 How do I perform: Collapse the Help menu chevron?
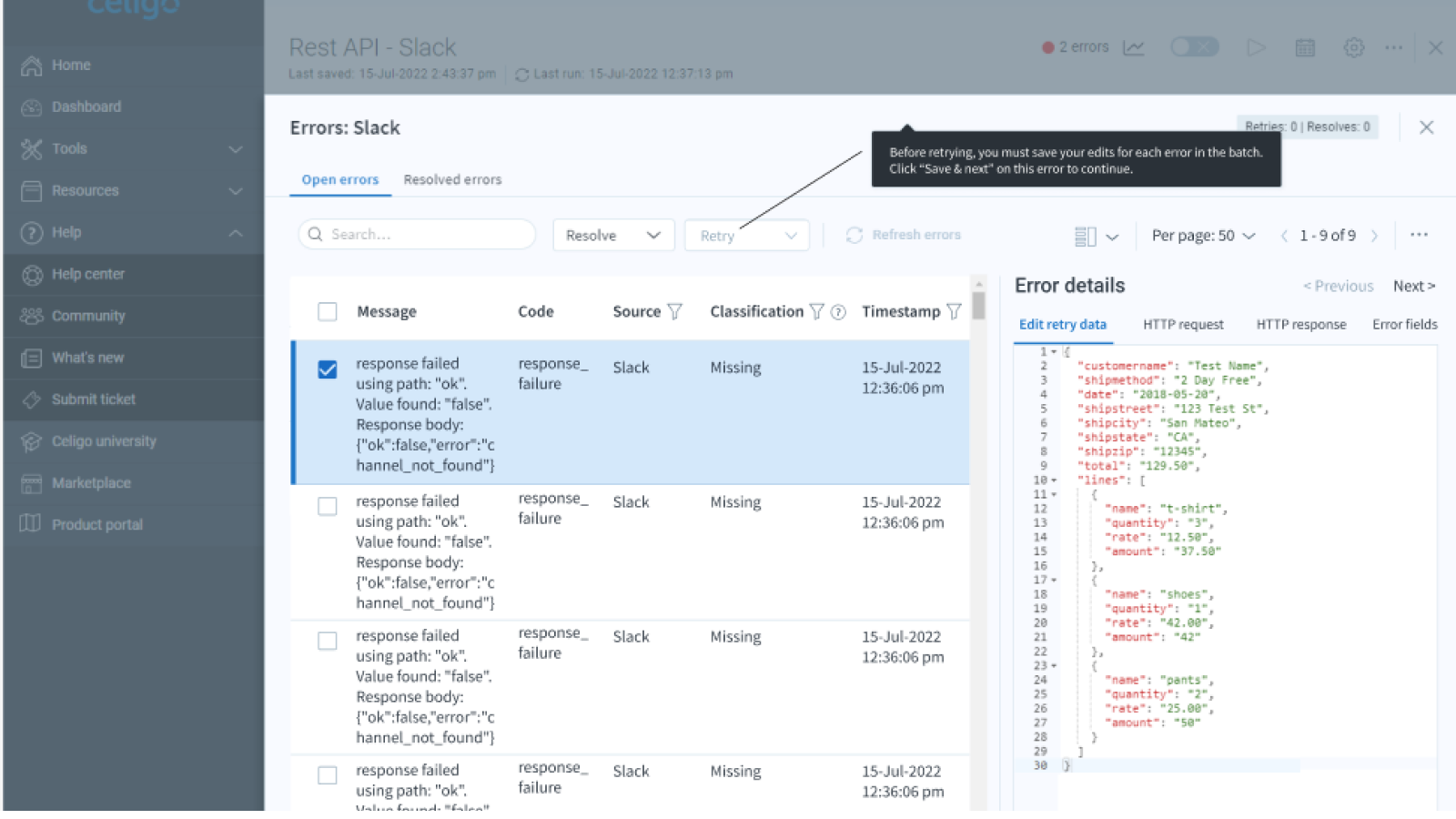(236, 233)
